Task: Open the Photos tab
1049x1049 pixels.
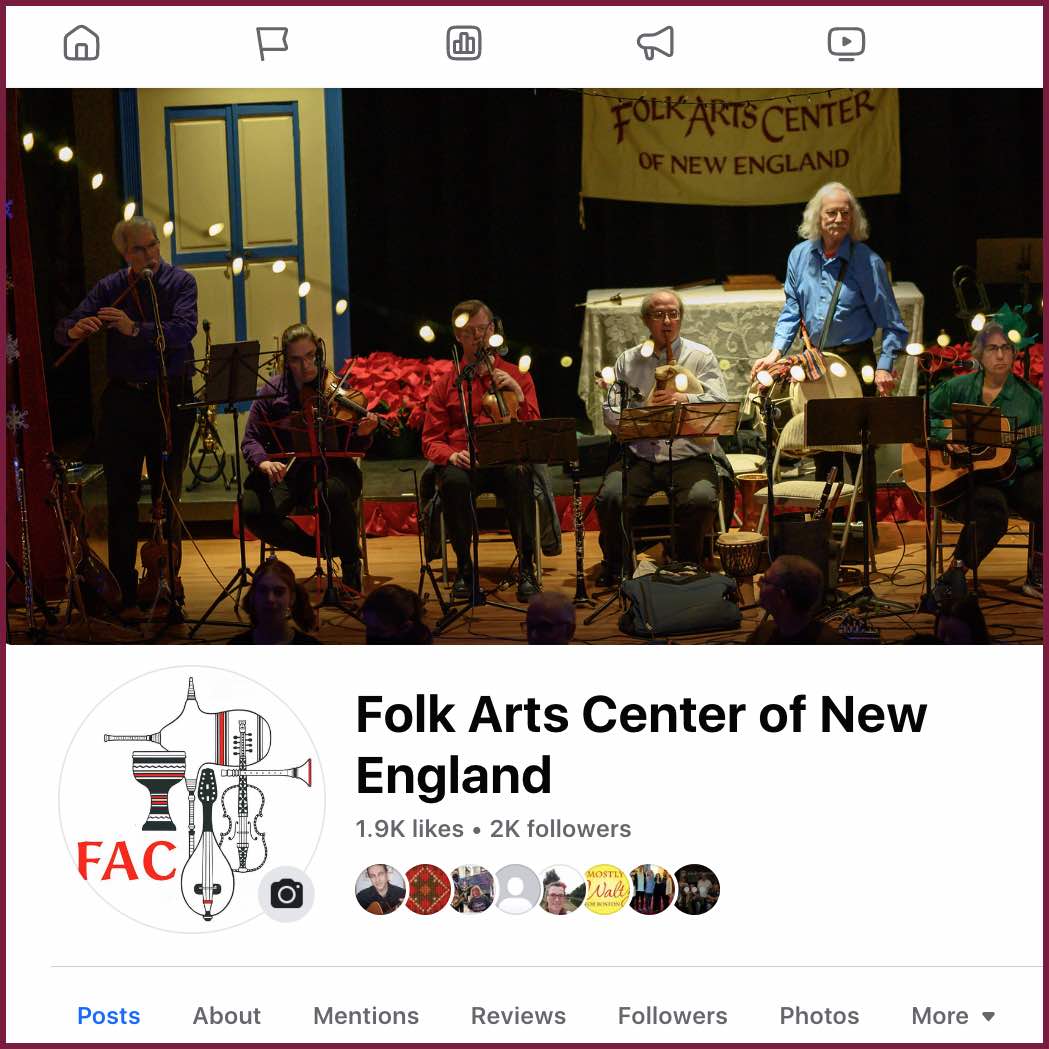Action: (x=819, y=1016)
